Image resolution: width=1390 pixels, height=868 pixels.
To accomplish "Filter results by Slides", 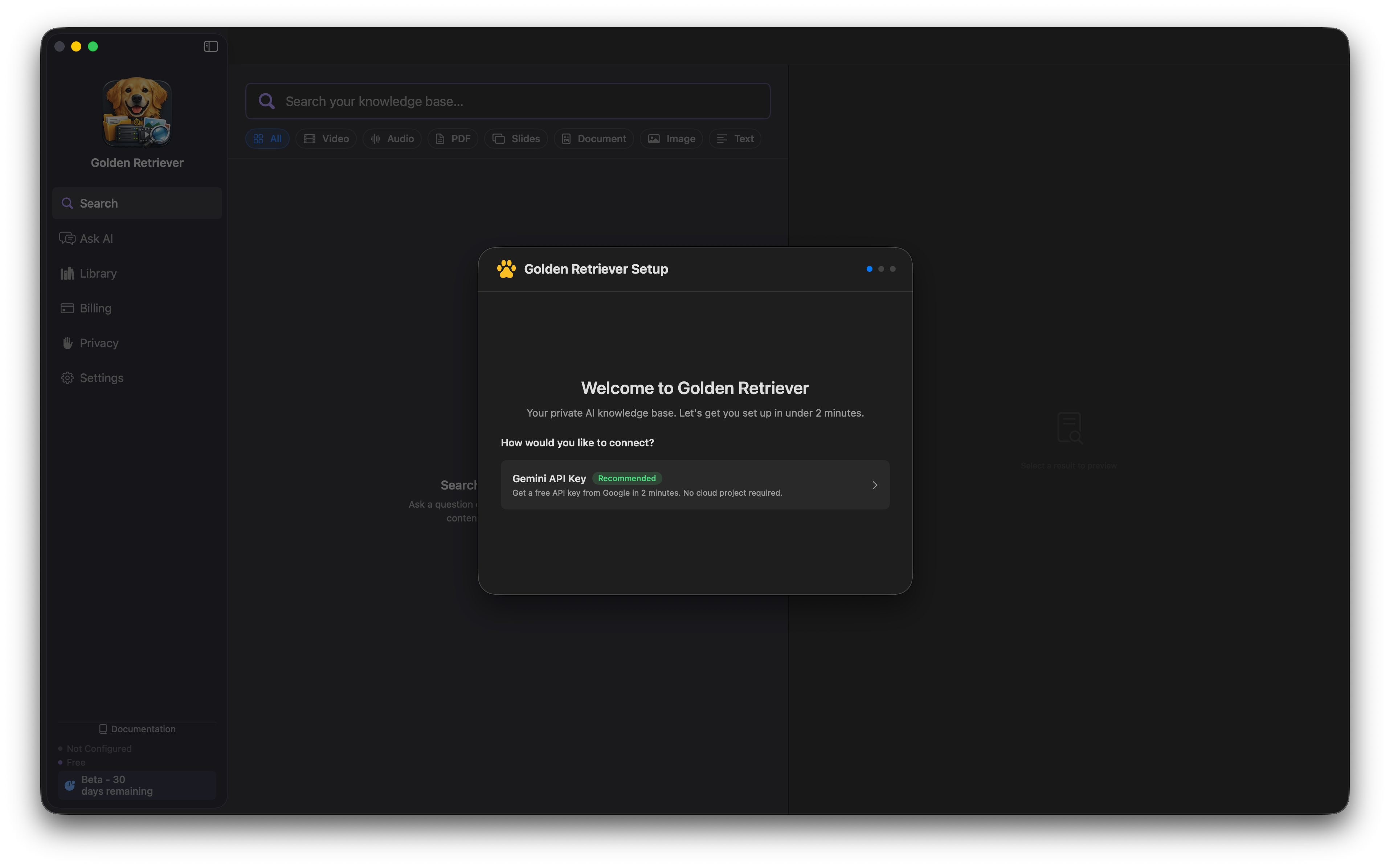I will pos(516,139).
